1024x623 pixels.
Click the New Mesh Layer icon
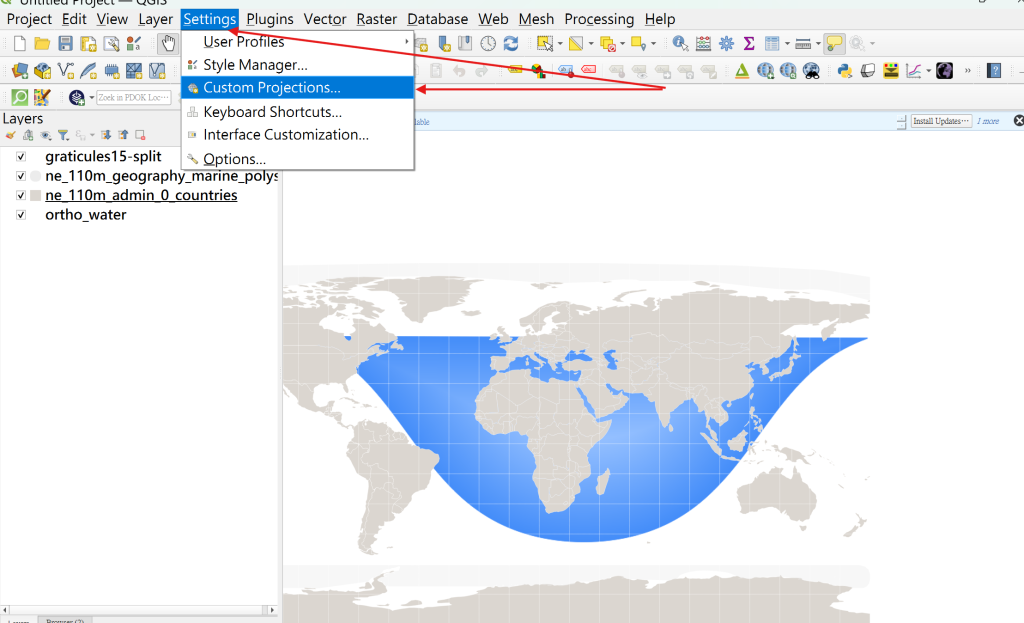(x=134, y=71)
